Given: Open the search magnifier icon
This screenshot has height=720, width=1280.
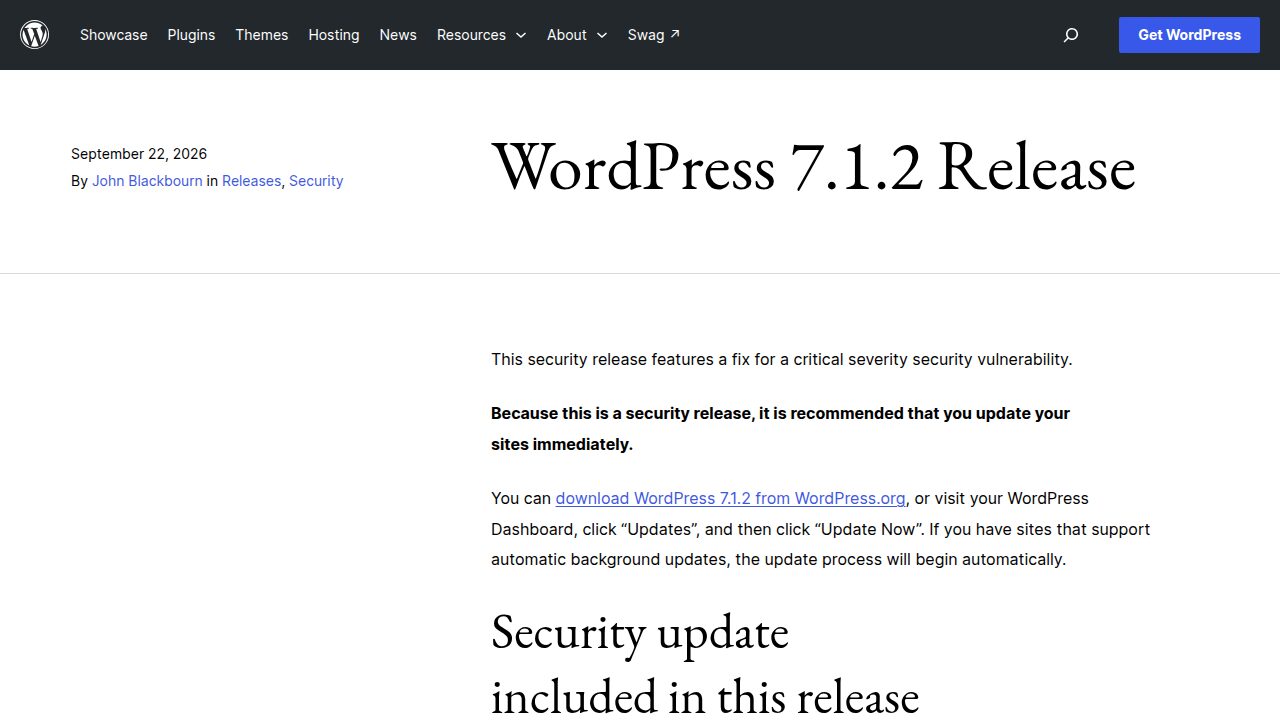Looking at the screenshot, I should coord(1071,35).
